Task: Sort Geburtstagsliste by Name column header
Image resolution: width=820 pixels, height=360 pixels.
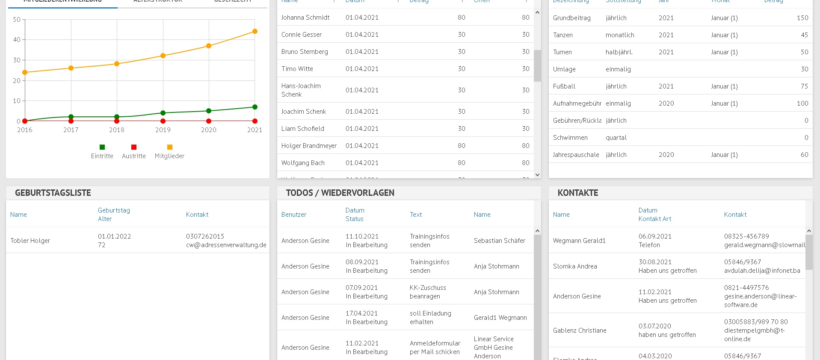Action: [x=18, y=215]
